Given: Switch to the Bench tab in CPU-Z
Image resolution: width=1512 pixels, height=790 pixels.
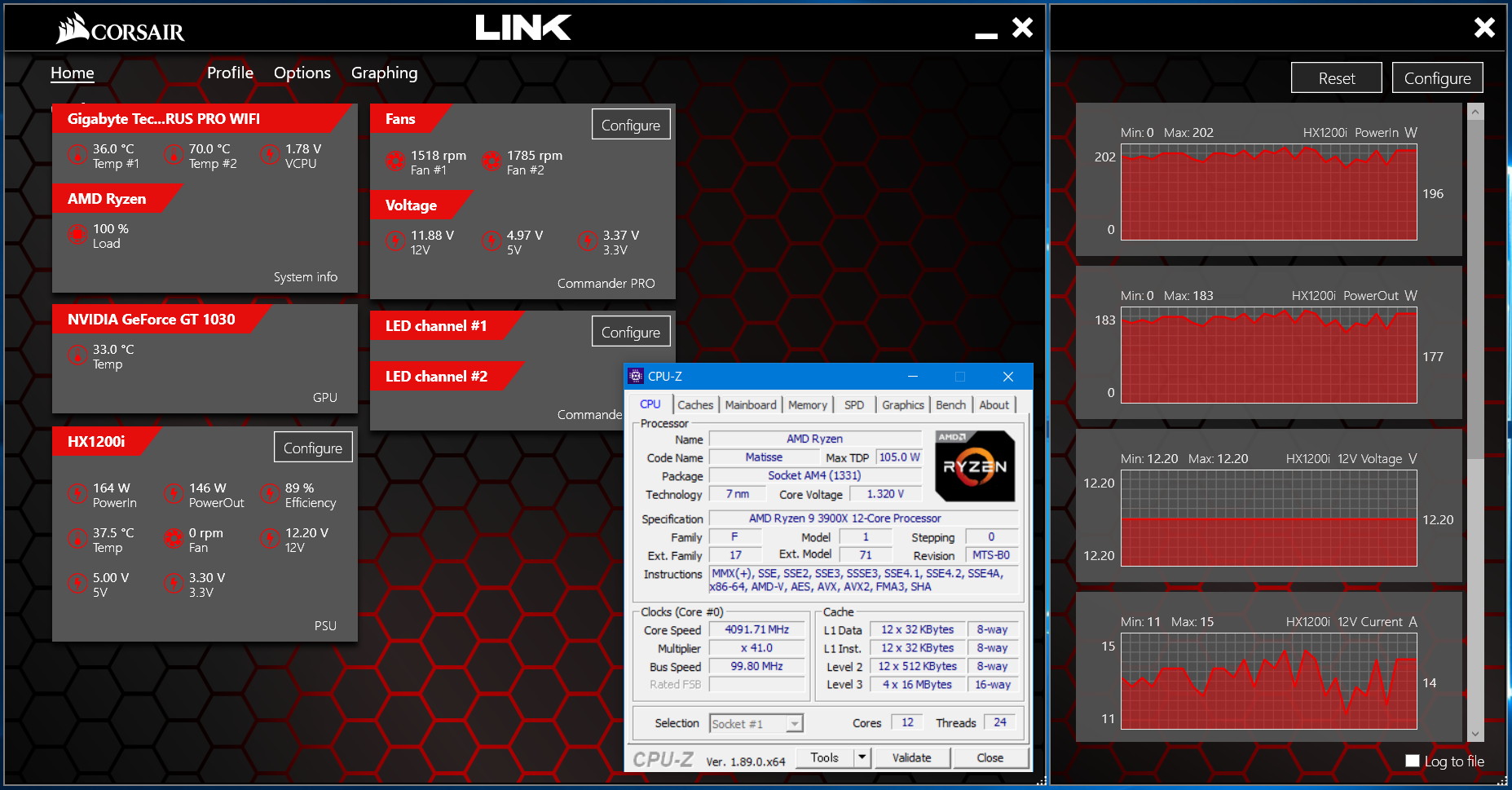Looking at the screenshot, I should (950, 404).
